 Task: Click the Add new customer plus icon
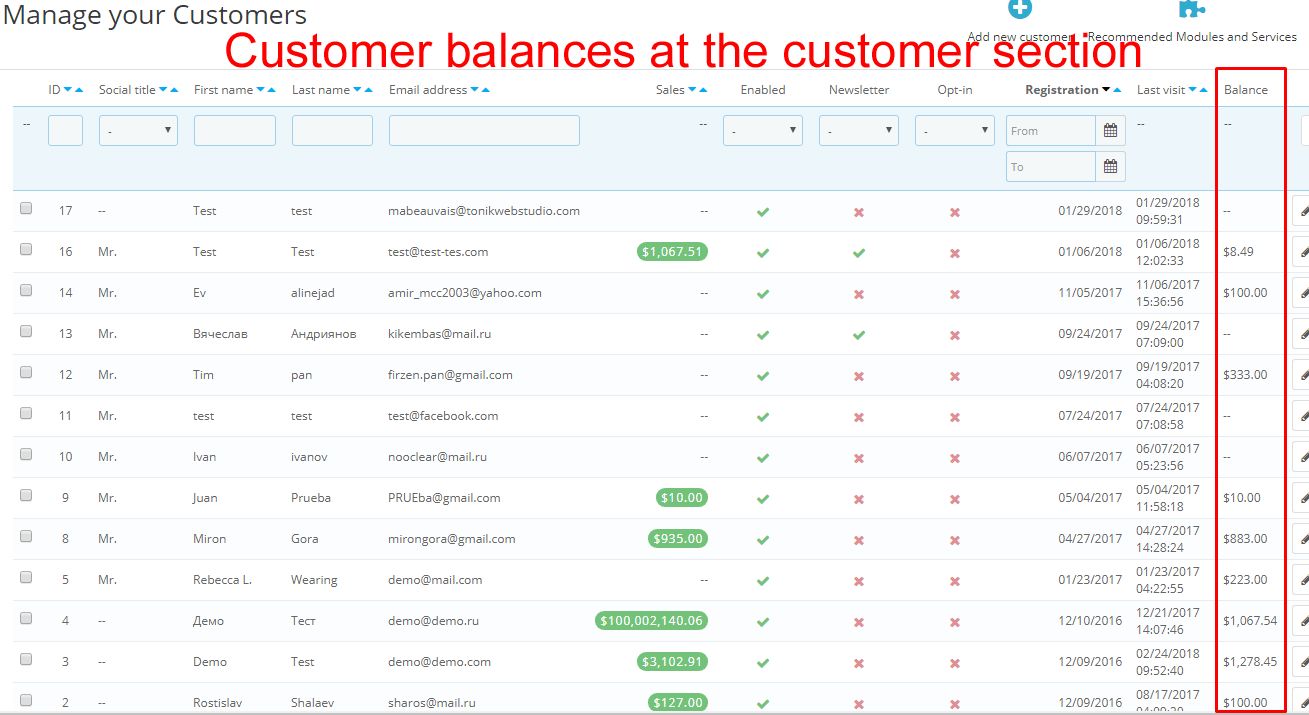1019,9
